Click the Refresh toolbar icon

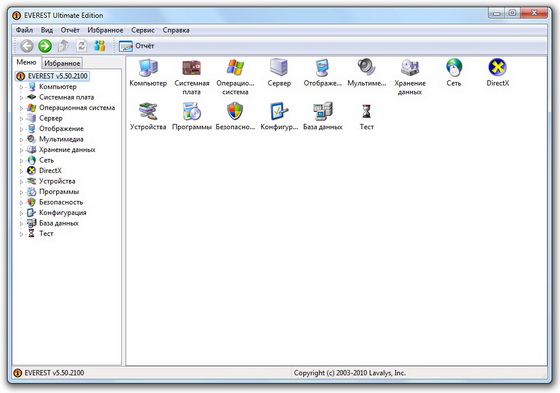click(81, 46)
